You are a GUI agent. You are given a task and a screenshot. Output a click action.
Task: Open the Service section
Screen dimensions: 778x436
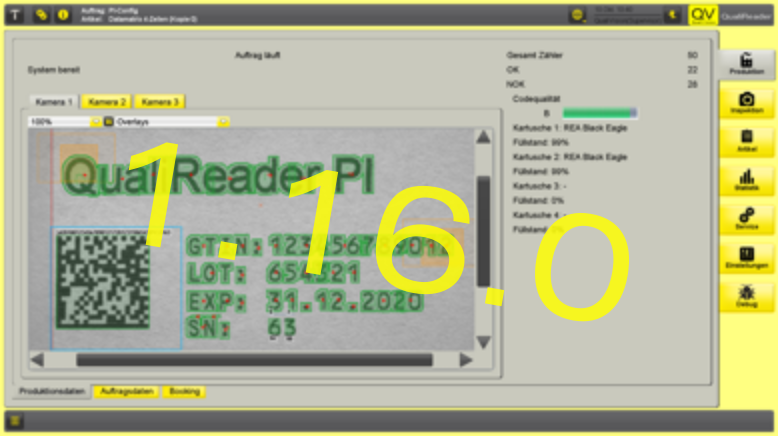coord(746,218)
